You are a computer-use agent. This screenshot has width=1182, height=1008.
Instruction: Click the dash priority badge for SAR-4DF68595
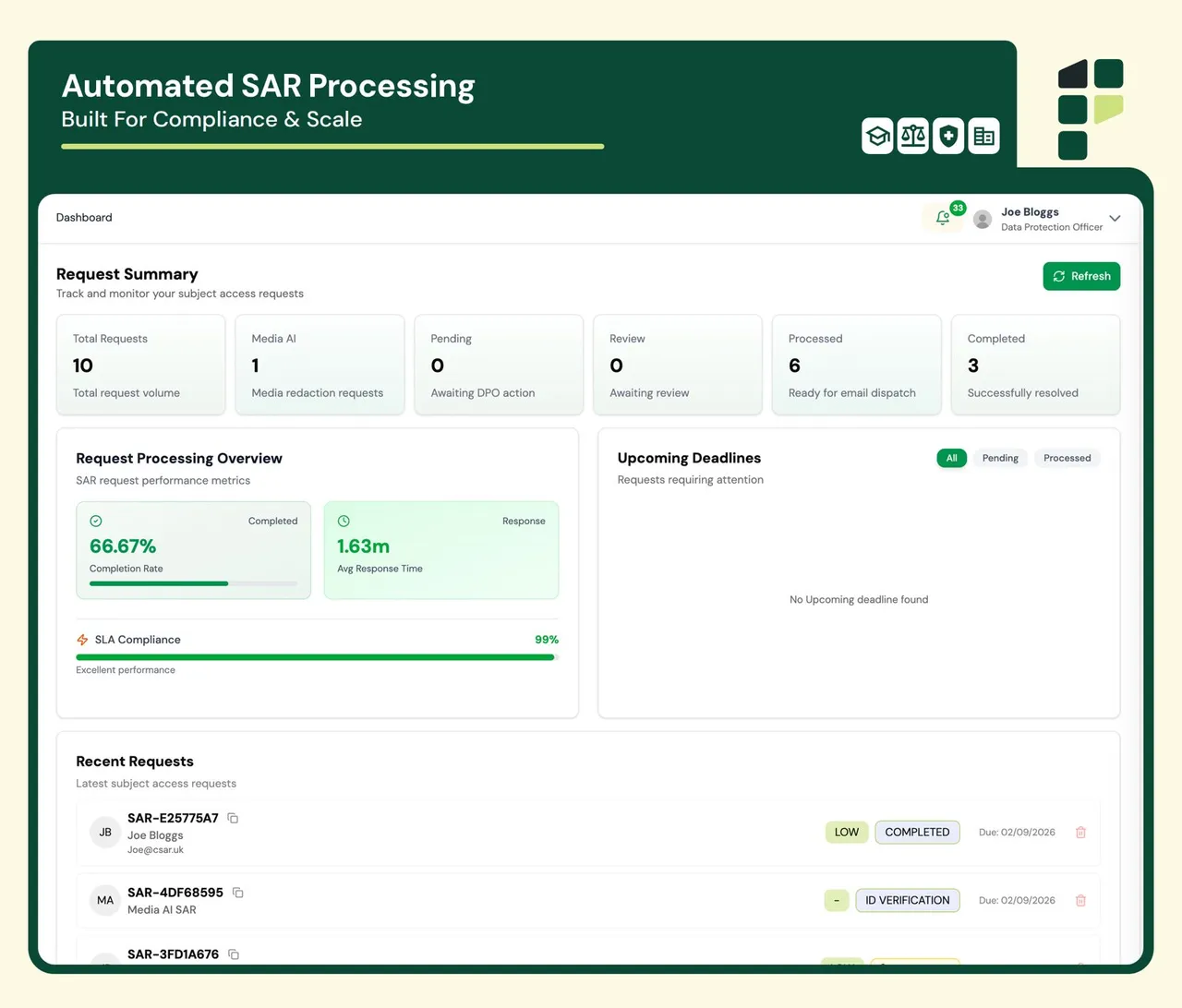pyautogui.click(x=836, y=900)
